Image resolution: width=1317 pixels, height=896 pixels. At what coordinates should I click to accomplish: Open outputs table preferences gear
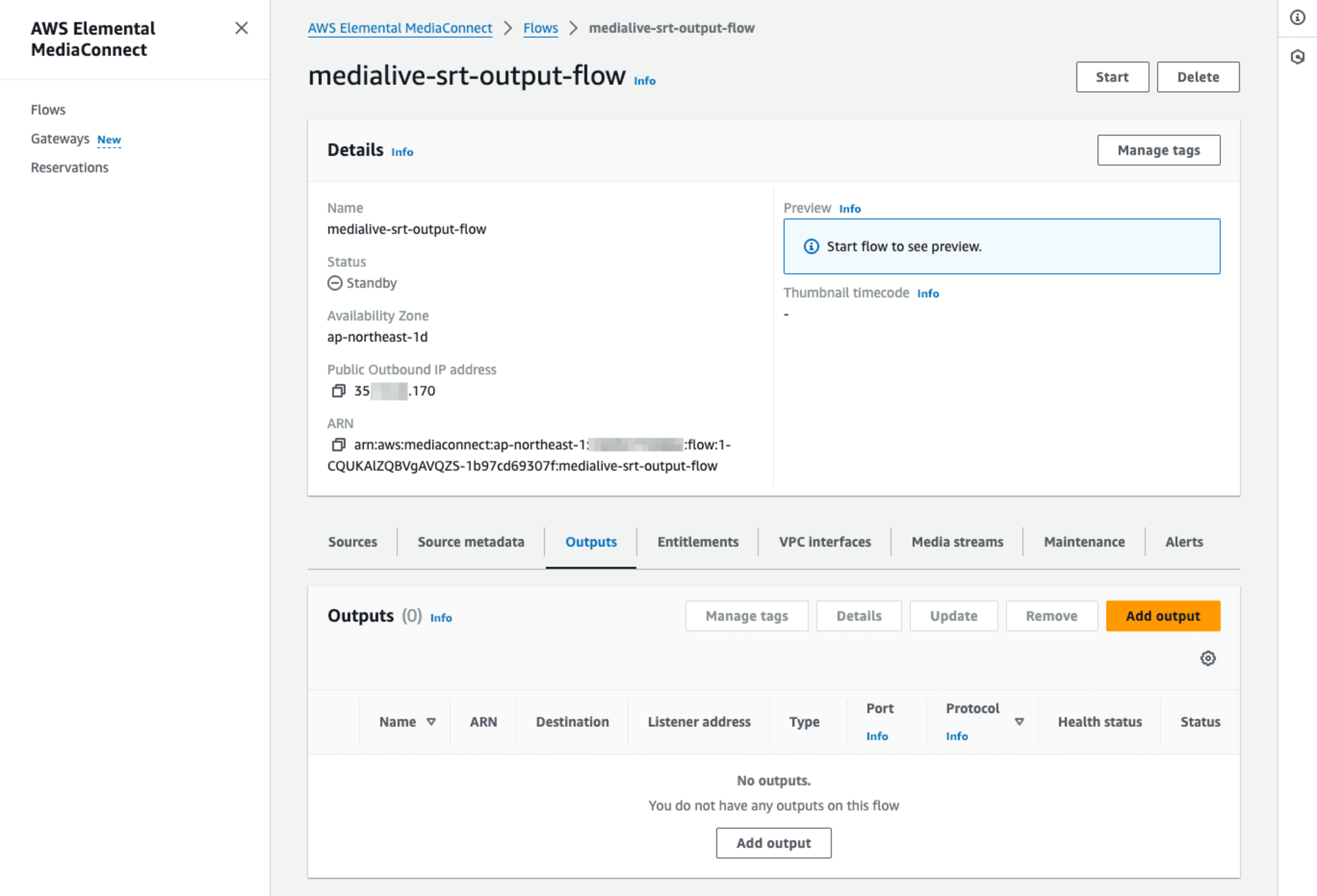coord(1208,658)
